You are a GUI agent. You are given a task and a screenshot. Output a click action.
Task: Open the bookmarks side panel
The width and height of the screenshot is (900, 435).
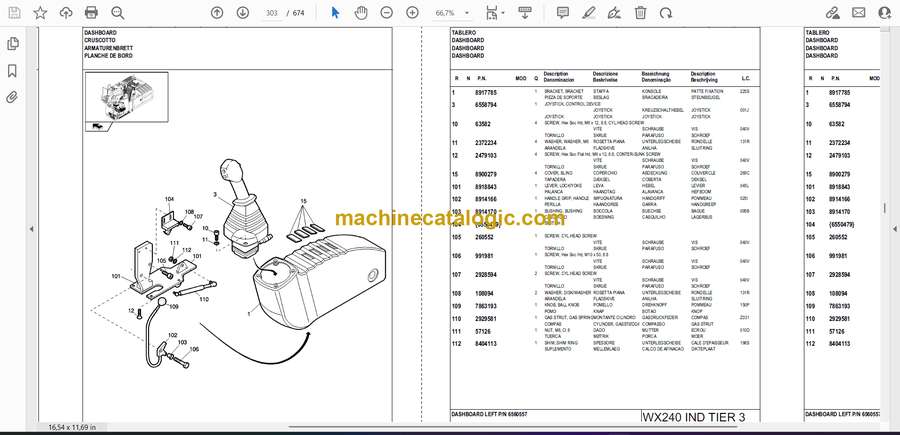12,71
